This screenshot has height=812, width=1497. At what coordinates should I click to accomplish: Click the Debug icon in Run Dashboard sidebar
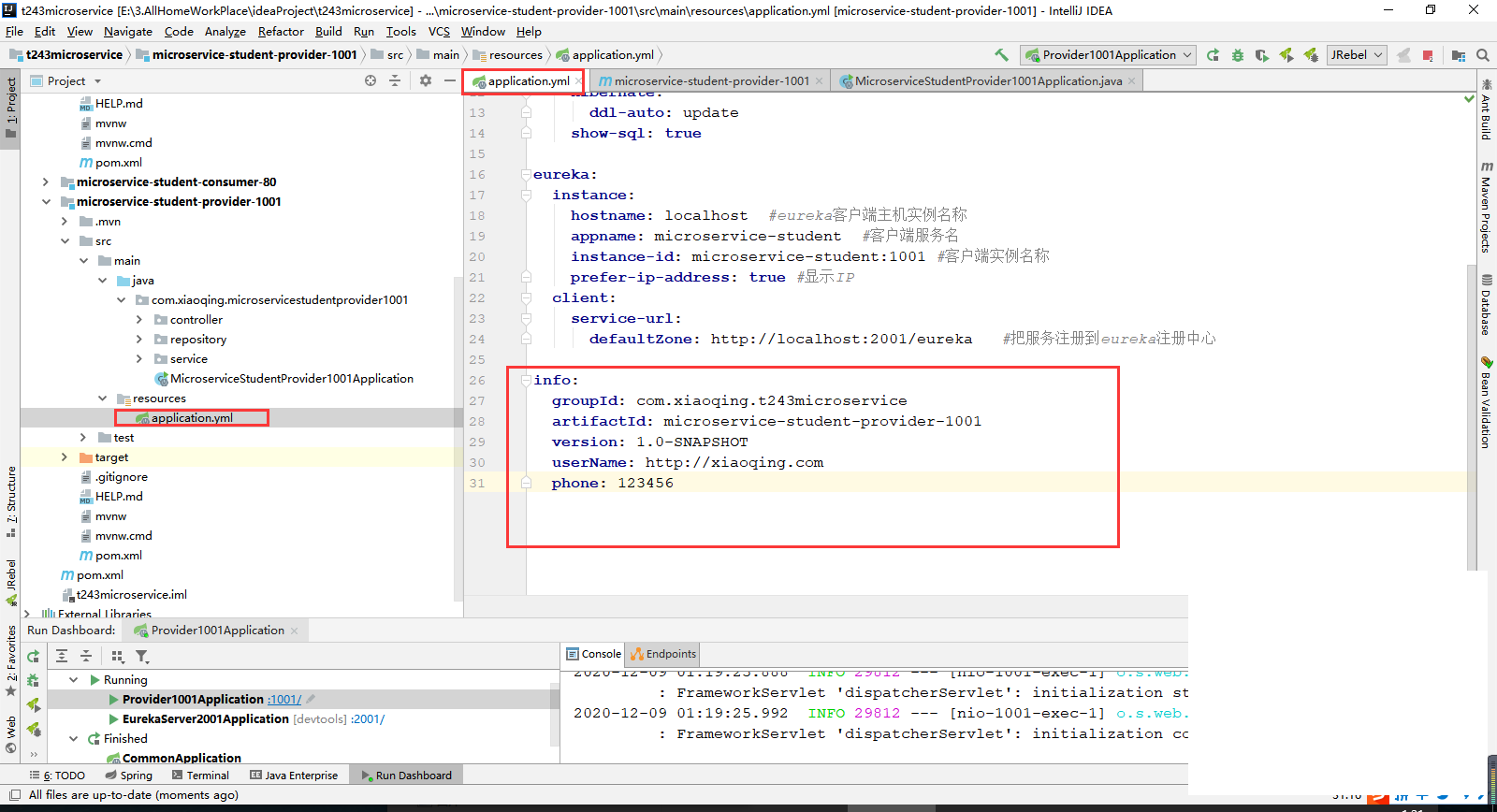(x=34, y=680)
